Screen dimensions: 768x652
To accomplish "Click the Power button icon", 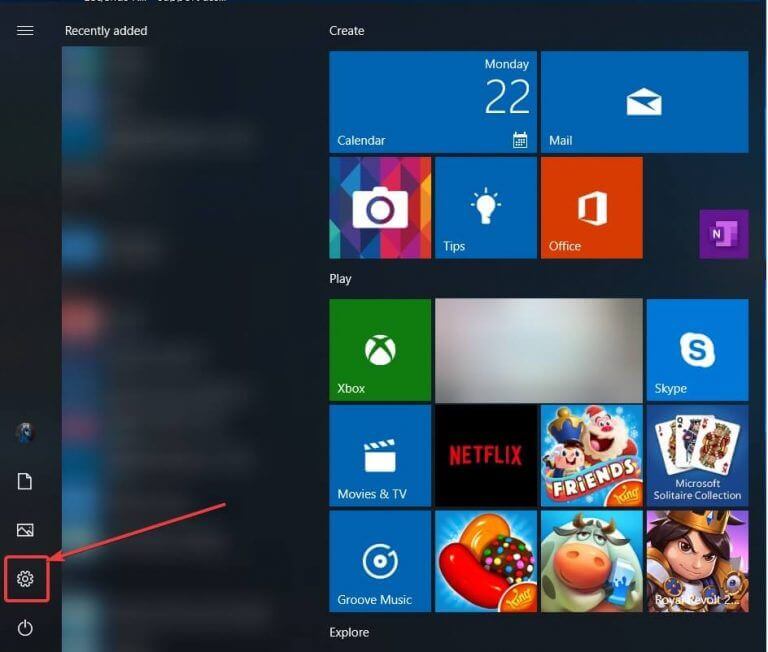I will [25, 628].
